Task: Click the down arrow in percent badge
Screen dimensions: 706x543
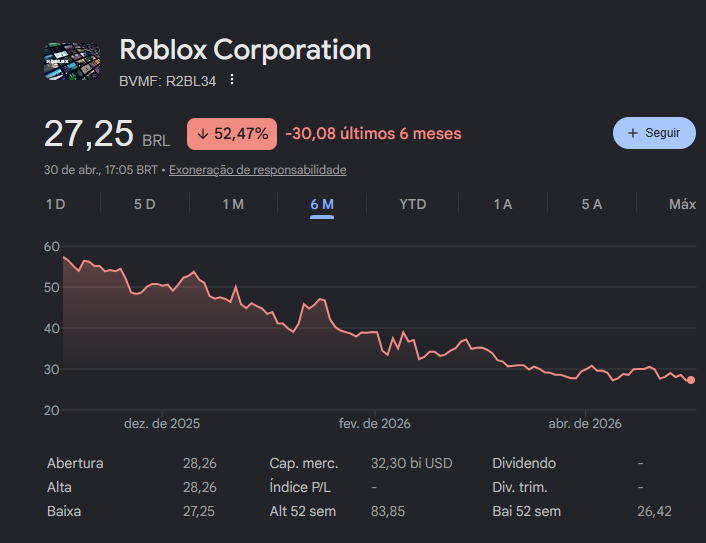Action: 203,134
